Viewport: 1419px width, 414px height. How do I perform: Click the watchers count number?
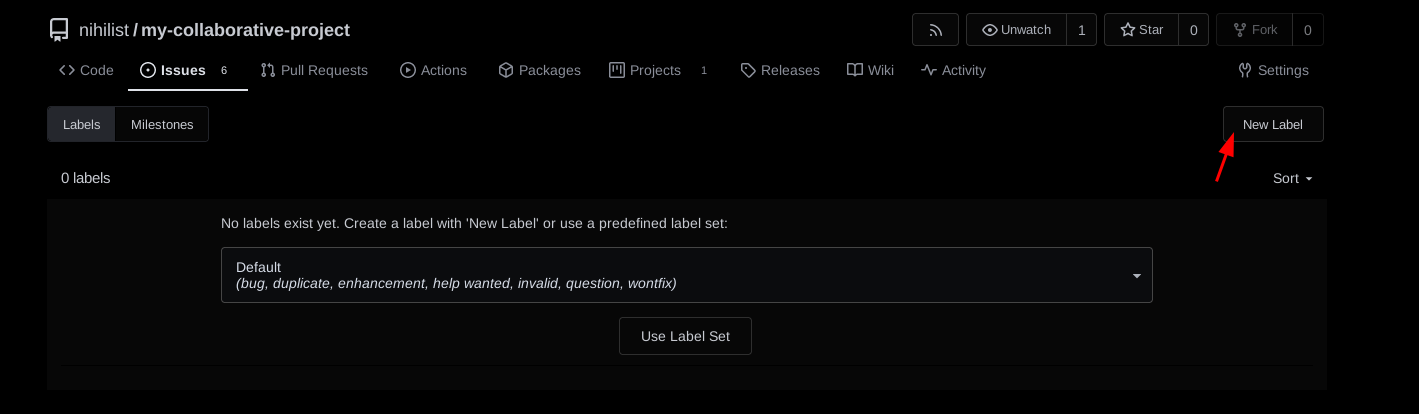[x=1081, y=30]
